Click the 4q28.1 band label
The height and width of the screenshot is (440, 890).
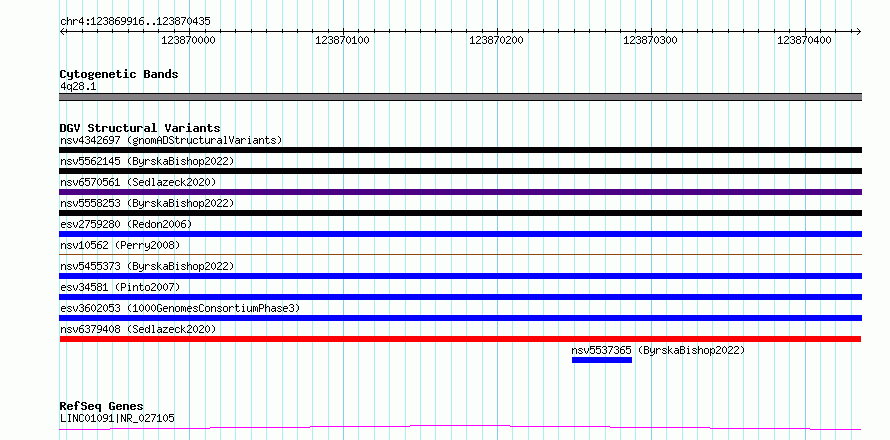(76, 86)
